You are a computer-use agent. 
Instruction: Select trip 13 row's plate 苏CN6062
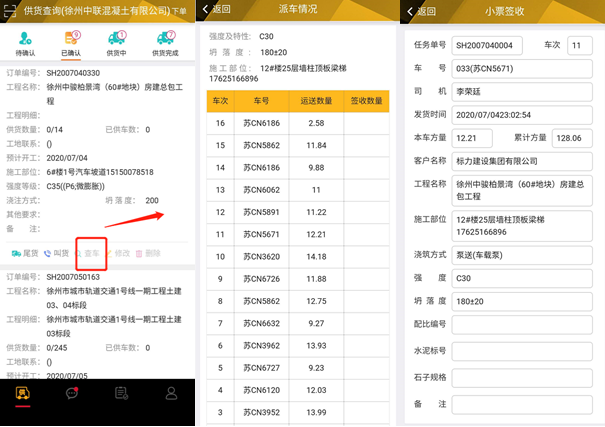[261, 190]
